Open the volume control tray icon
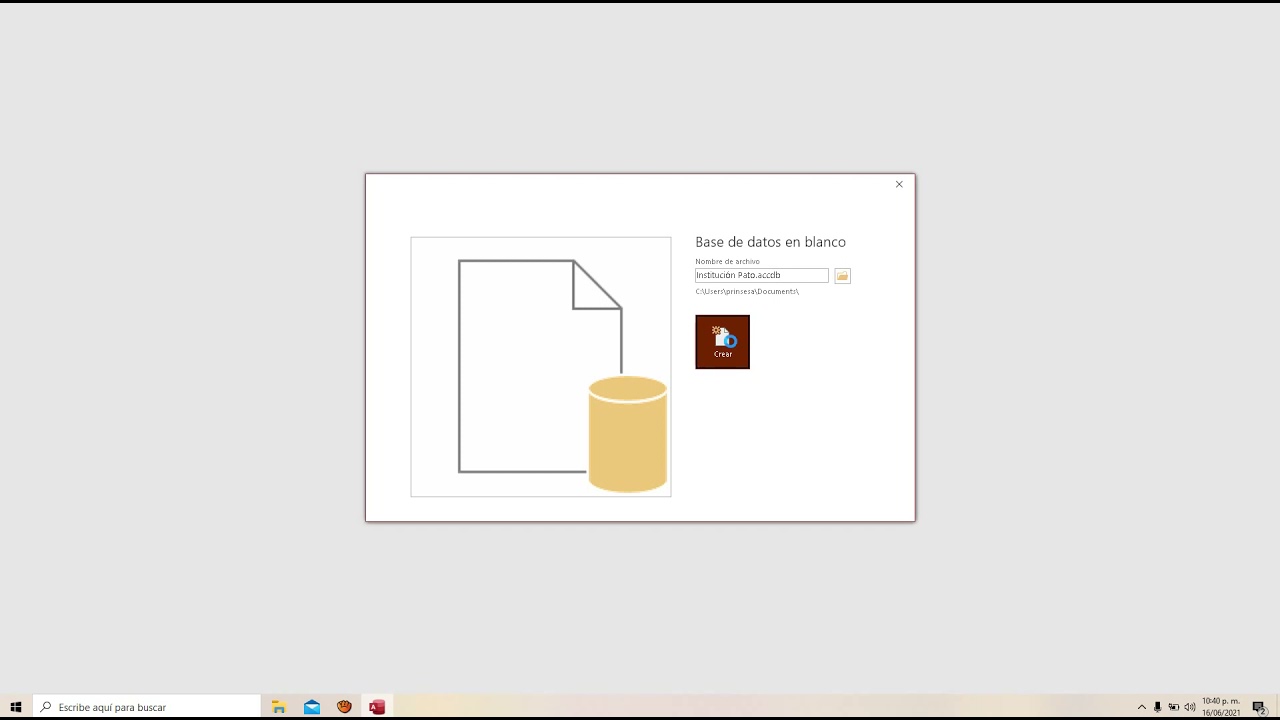 (x=1190, y=707)
